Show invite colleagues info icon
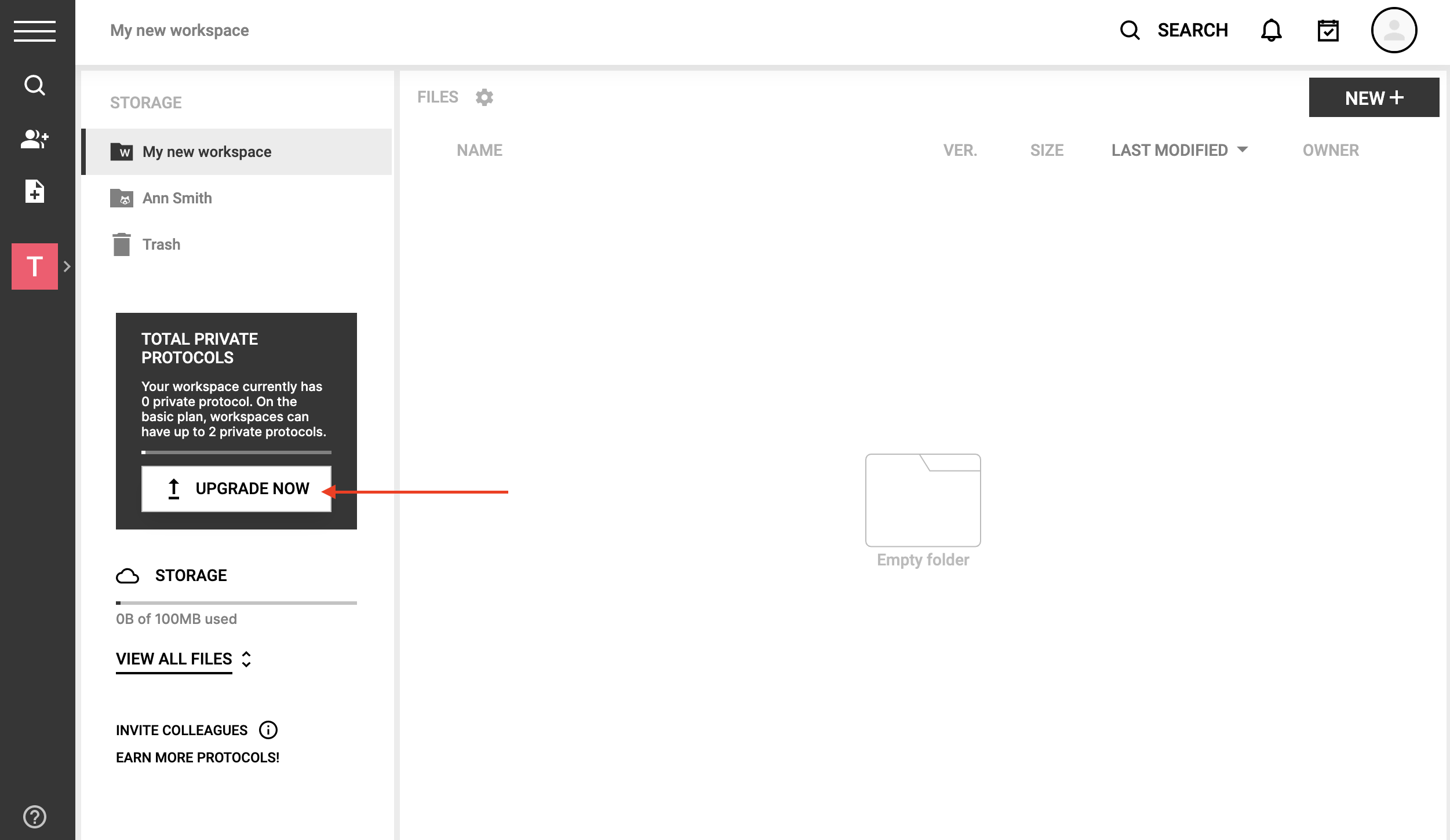The width and height of the screenshot is (1450, 840). pos(268,730)
